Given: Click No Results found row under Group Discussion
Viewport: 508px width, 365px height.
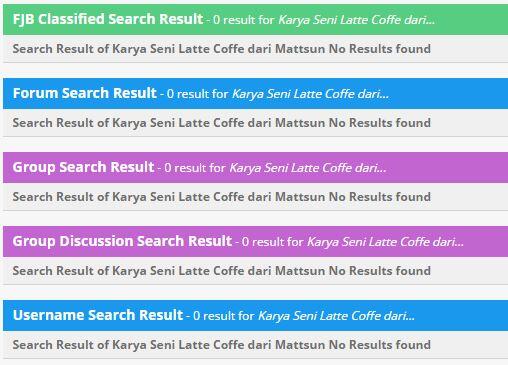Looking at the screenshot, I should (x=255, y=271).
